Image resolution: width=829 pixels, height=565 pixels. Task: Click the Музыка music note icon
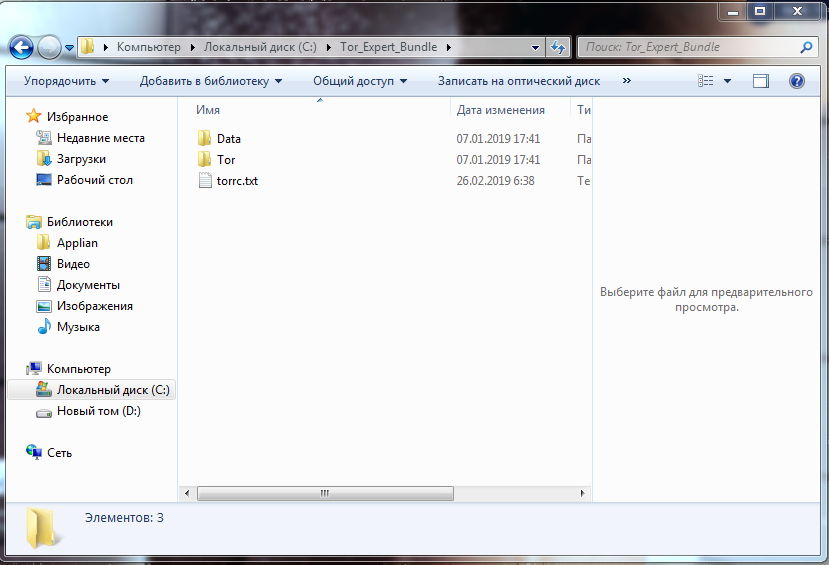pos(44,327)
